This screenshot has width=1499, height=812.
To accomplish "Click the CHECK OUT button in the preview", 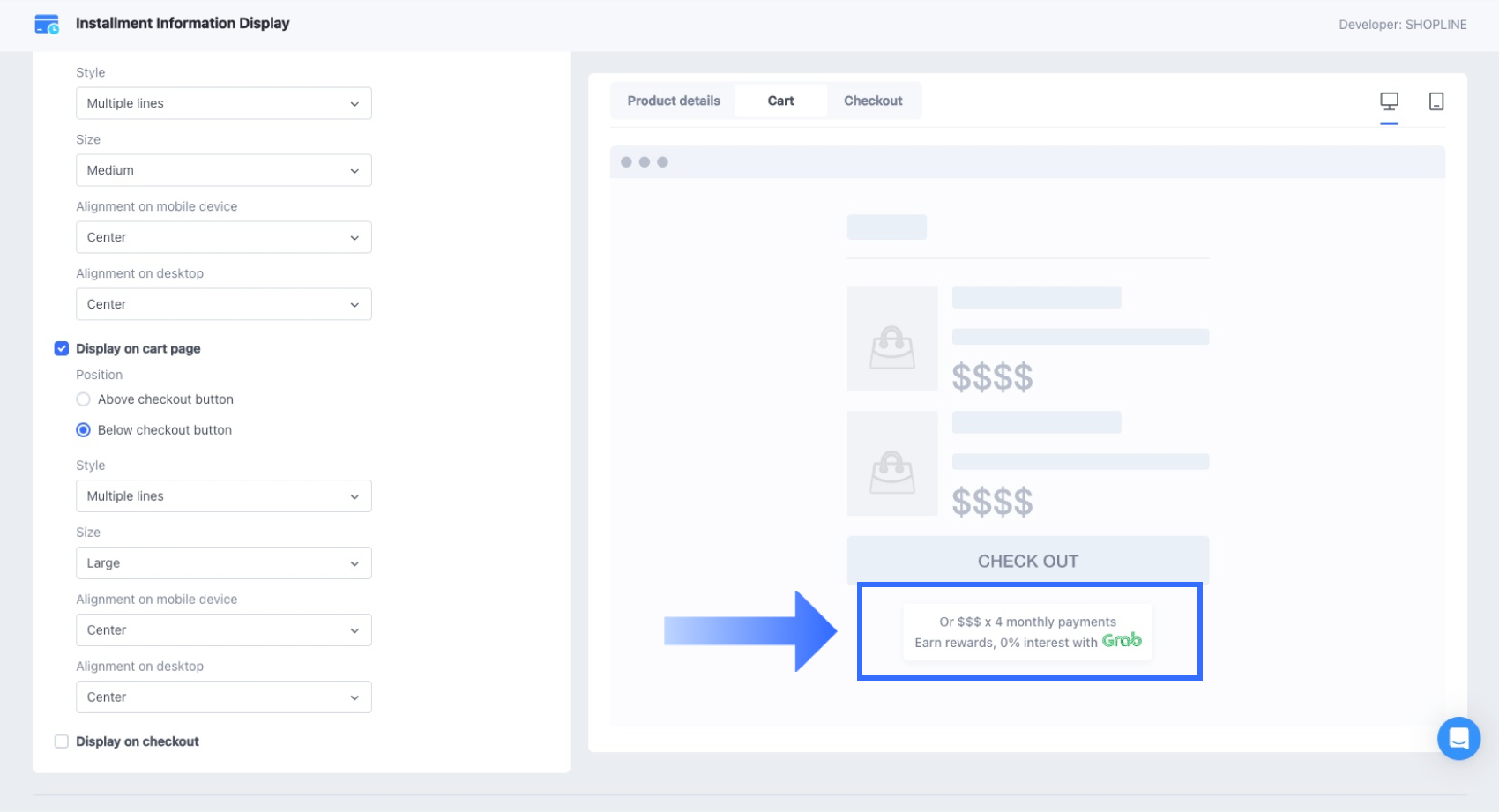I will point(1028,561).
